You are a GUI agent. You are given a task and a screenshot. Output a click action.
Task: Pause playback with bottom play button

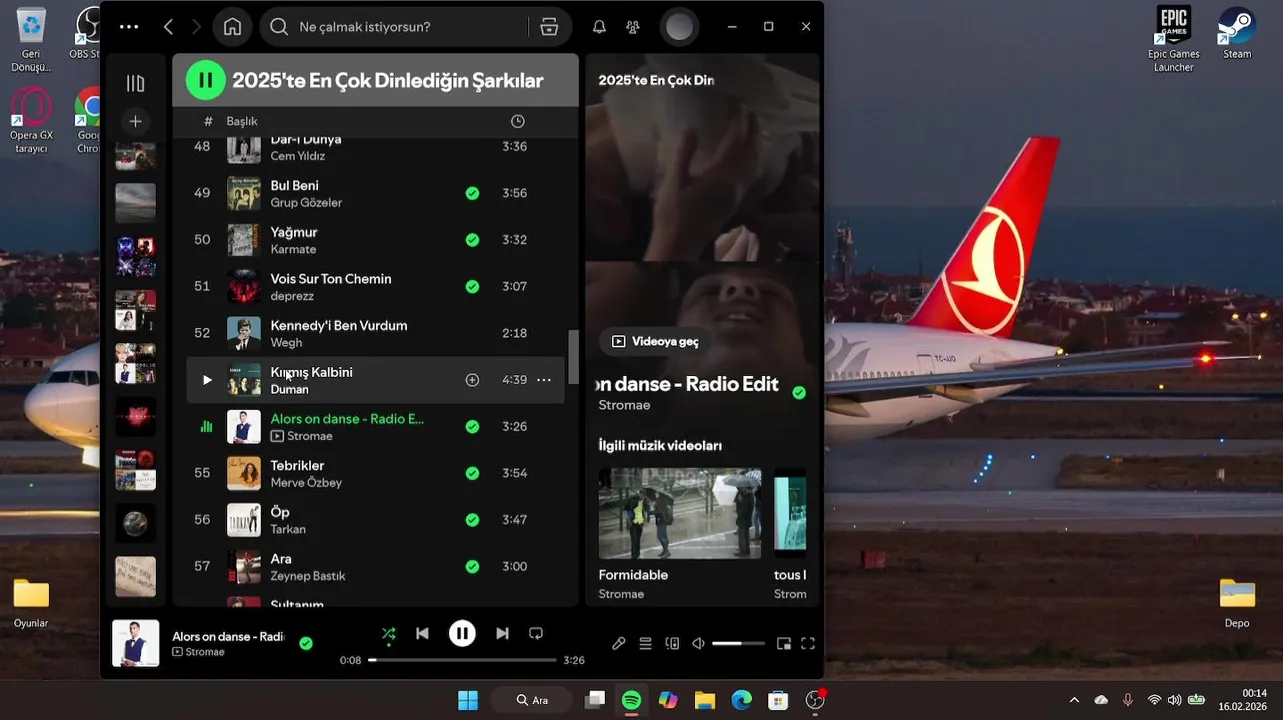point(462,633)
